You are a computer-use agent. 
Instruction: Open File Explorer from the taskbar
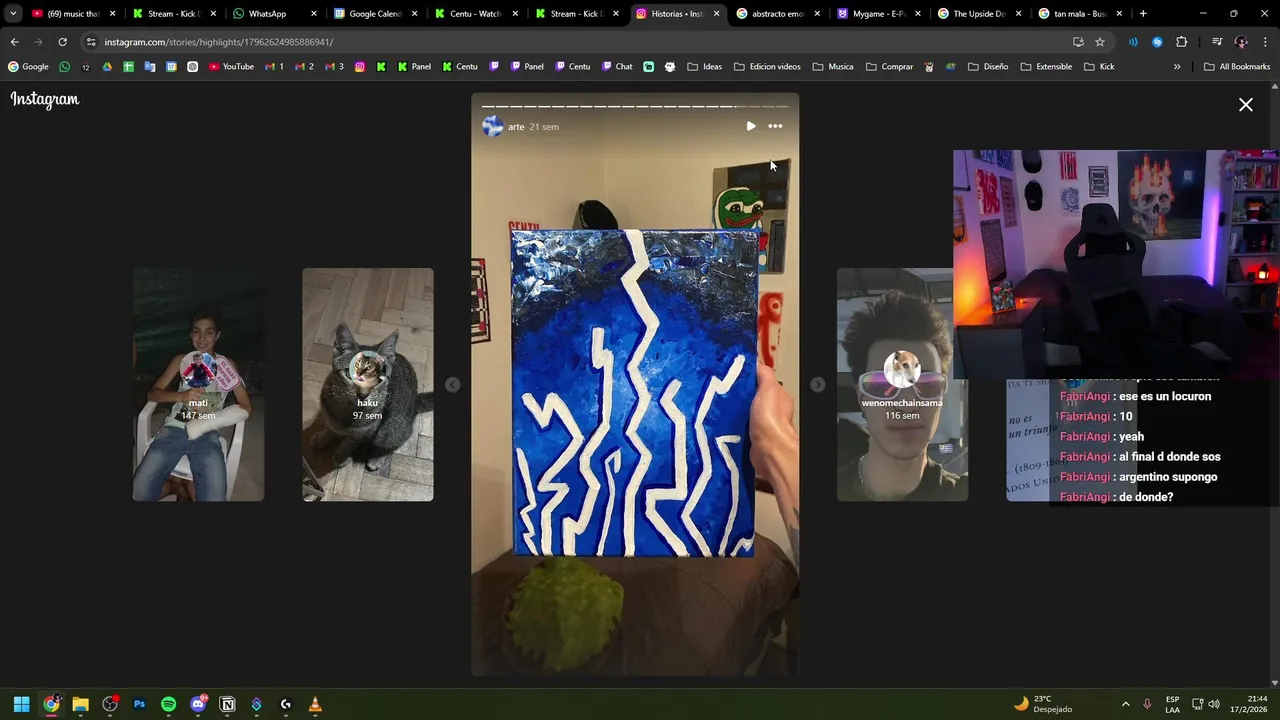pyautogui.click(x=80, y=704)
